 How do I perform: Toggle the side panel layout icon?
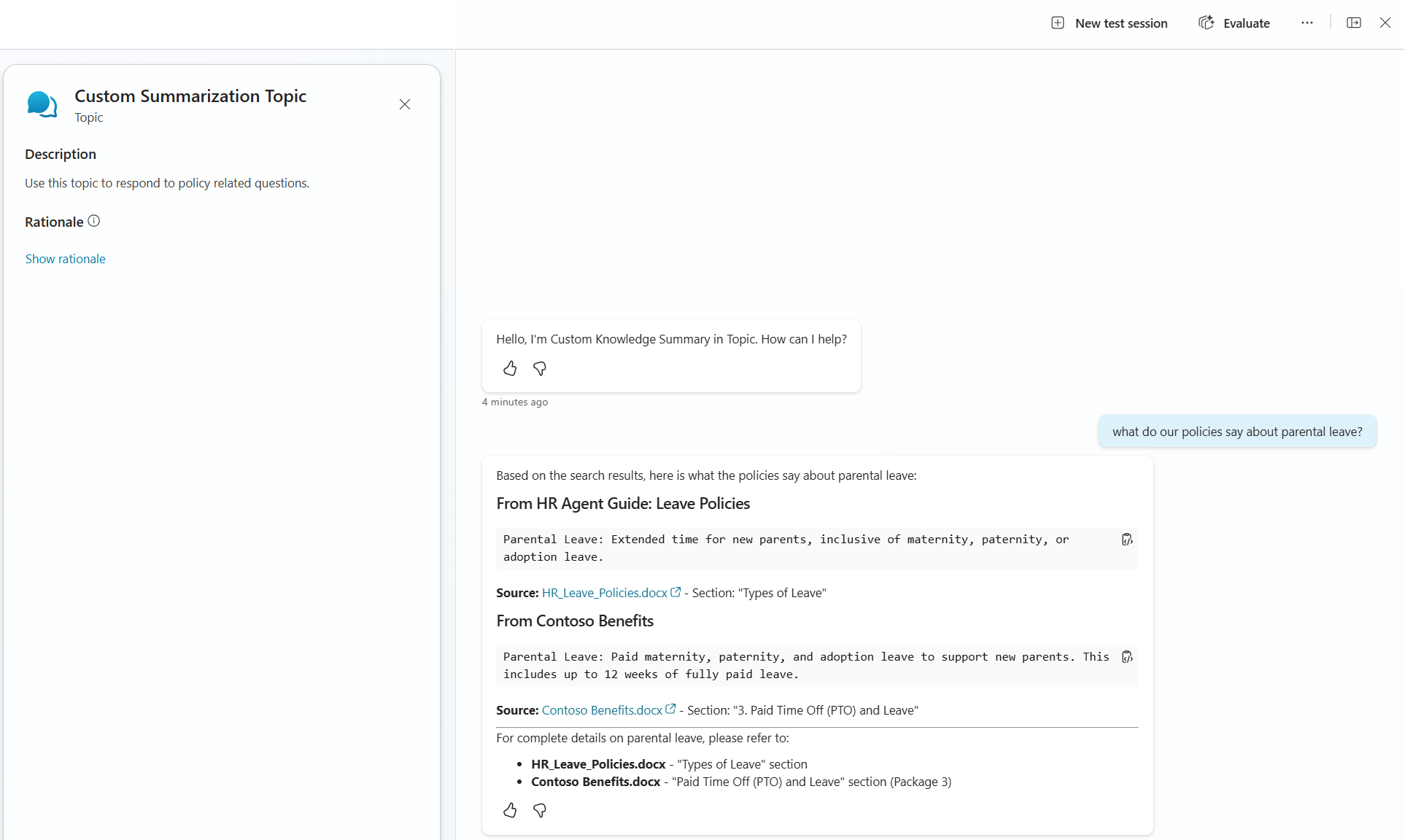[x=1354, y=23]
